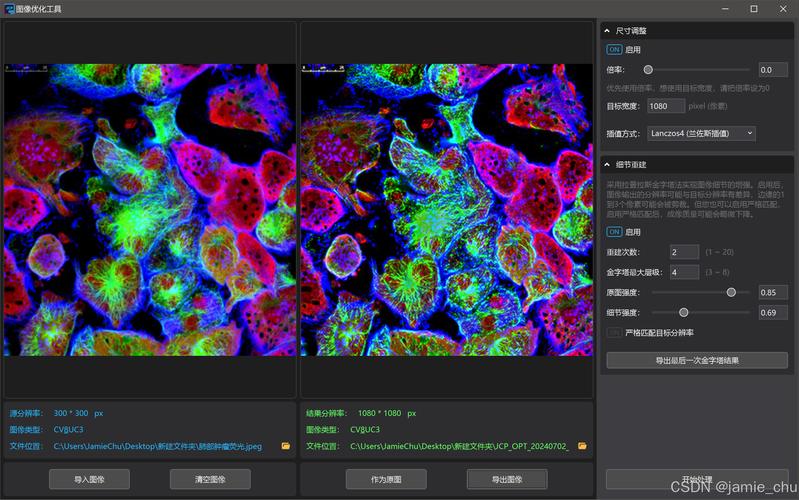Collapse the 细节重建 section
This screenshot has width=799, height=500.
pyautogui.click(x=607, y=165)
